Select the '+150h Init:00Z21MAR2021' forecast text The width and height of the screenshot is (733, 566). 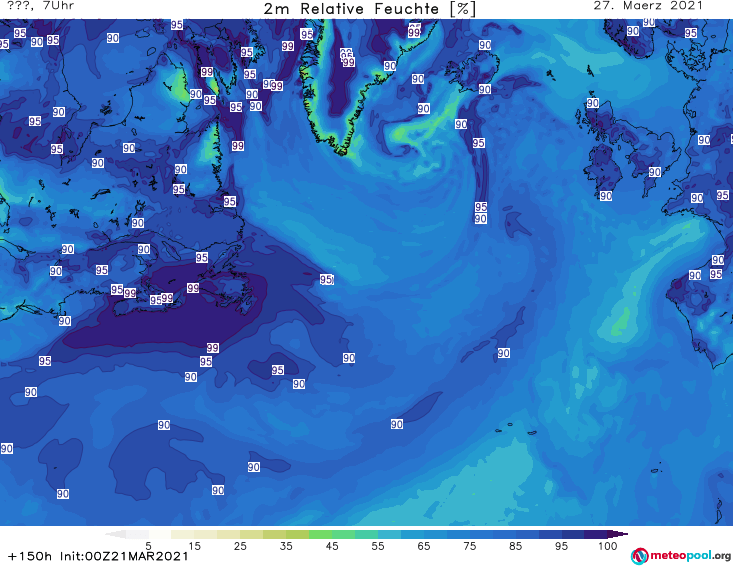click(98, 556)
